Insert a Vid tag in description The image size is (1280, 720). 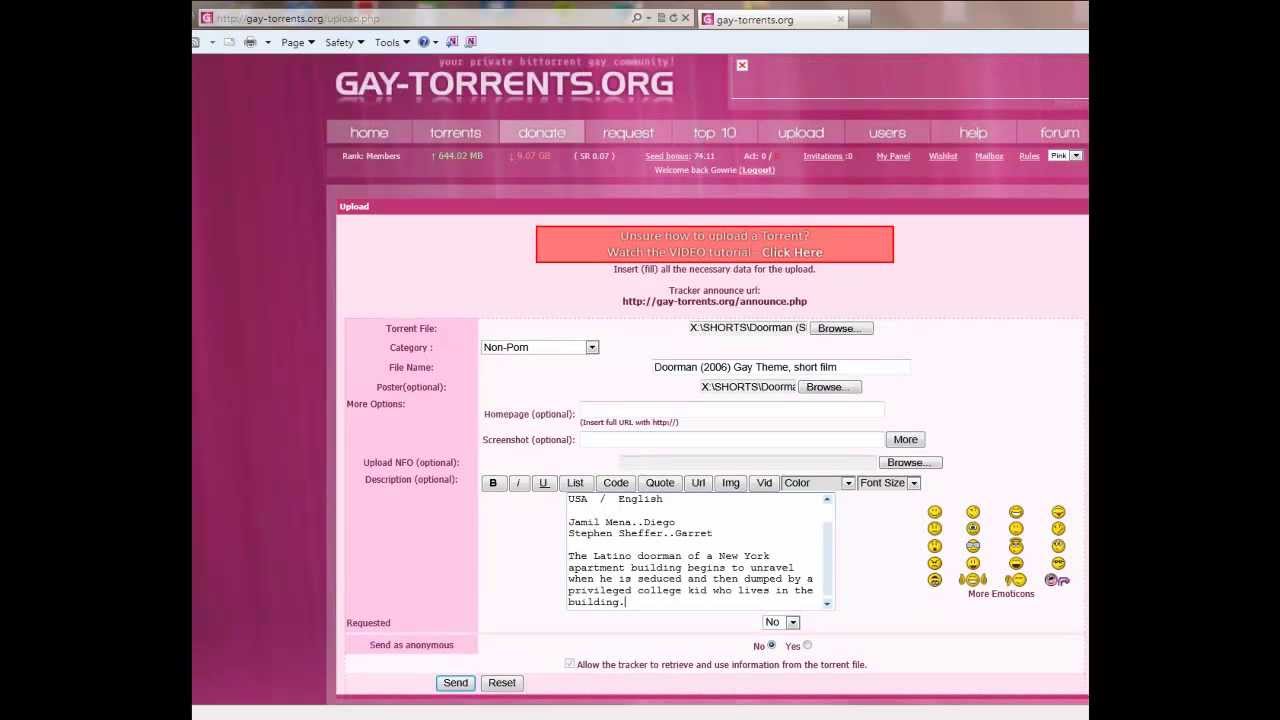coord(765,483)
